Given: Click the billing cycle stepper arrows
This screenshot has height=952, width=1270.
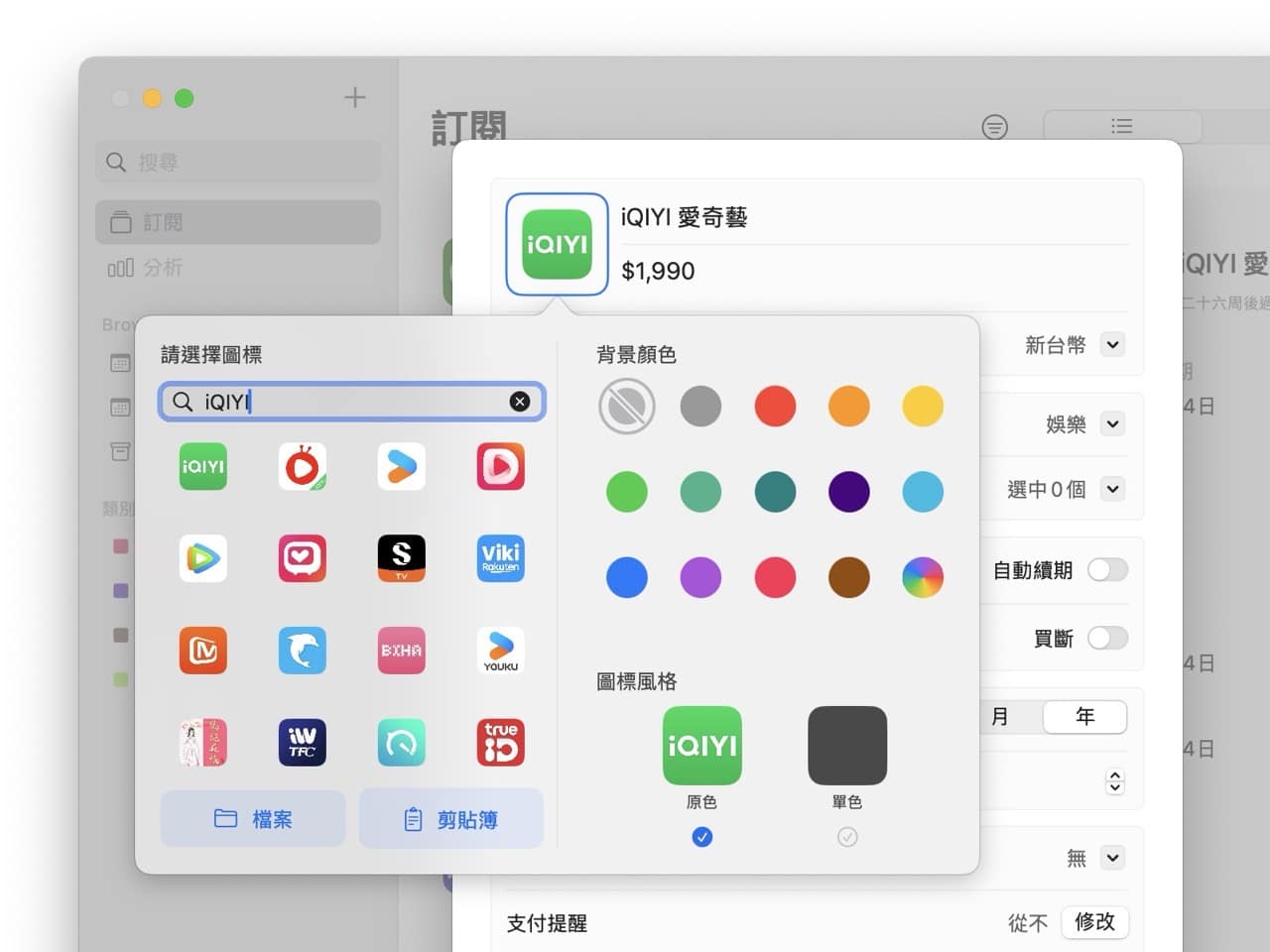Looking at the screenshot, I should pyautogui.click(x=1115, y=781).
